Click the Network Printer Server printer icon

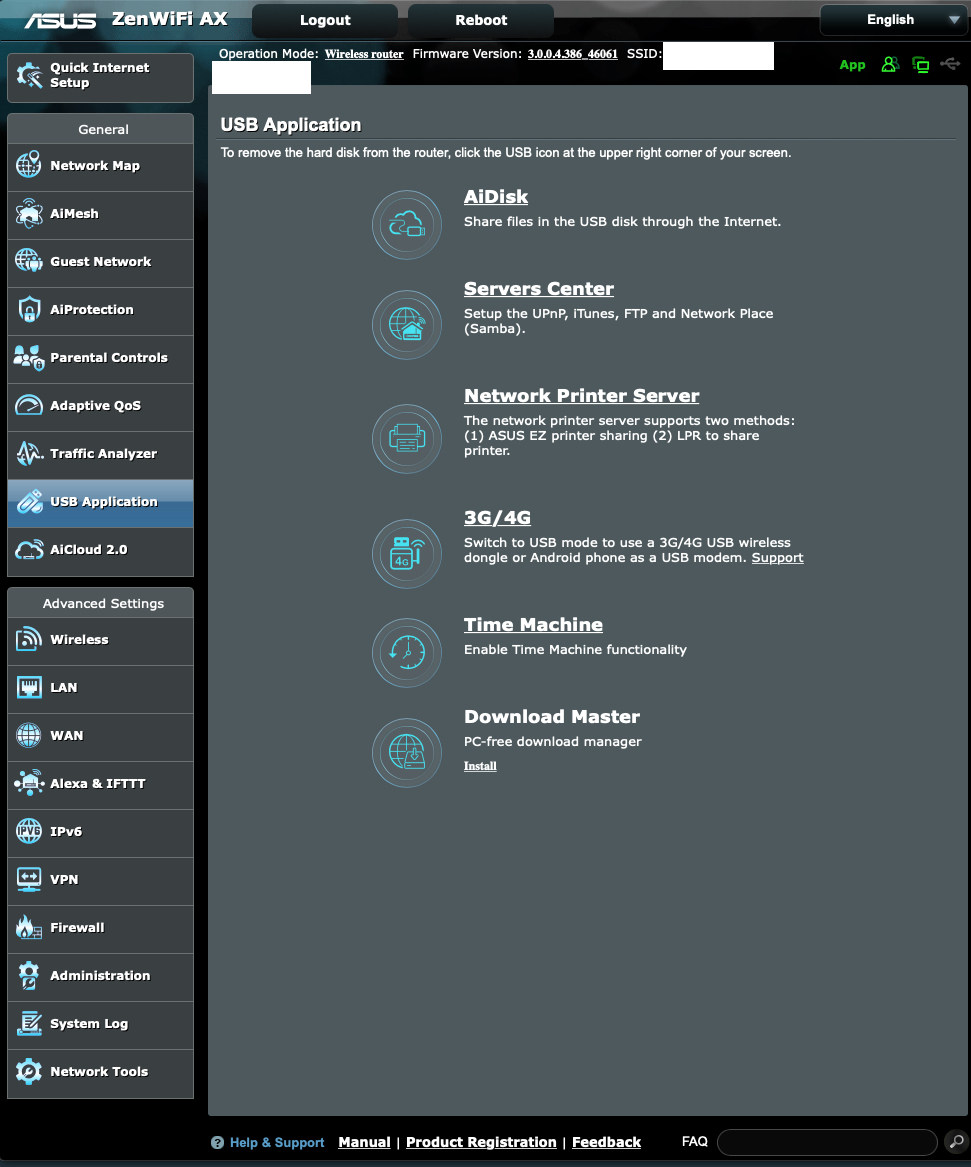tap(407, 439)
